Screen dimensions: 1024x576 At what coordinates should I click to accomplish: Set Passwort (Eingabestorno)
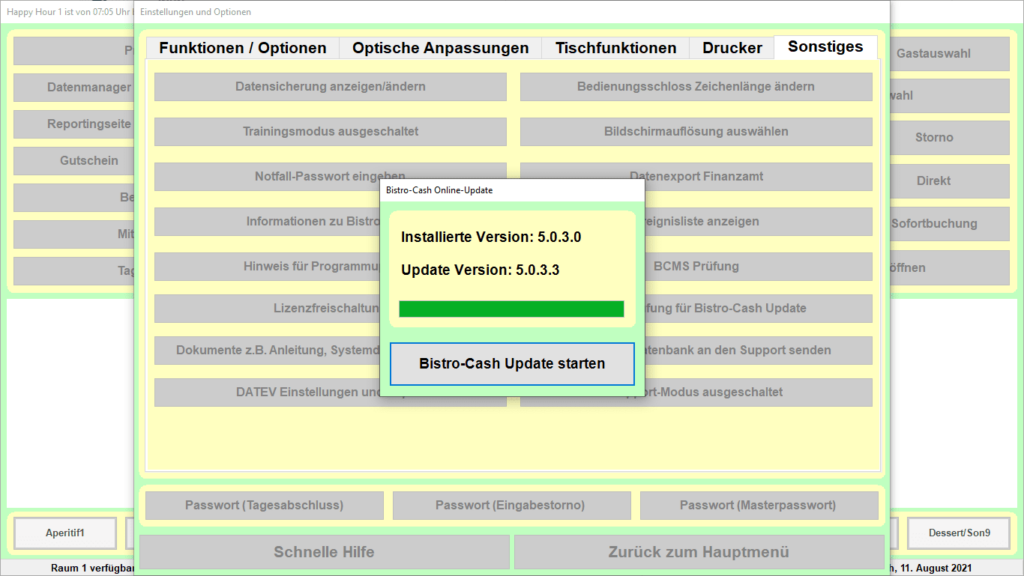click(510, 505)
